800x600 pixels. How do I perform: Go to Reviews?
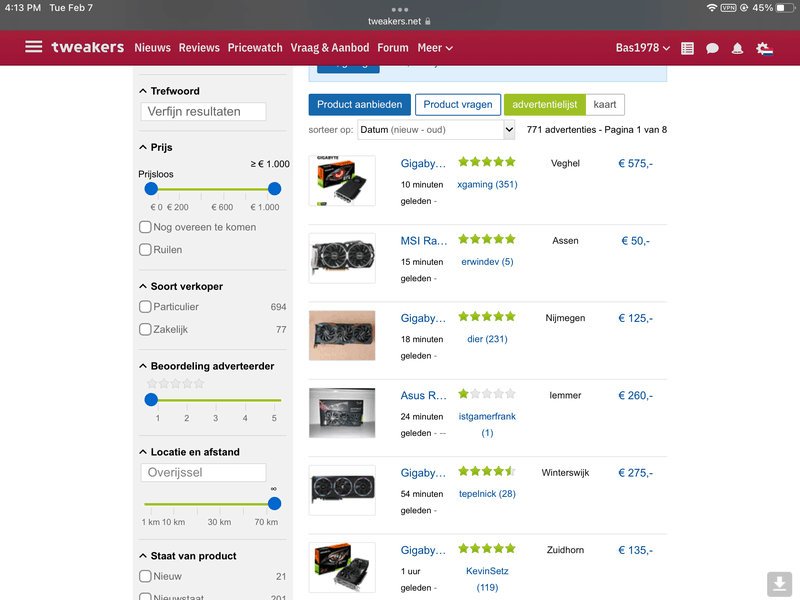[199, 48]
